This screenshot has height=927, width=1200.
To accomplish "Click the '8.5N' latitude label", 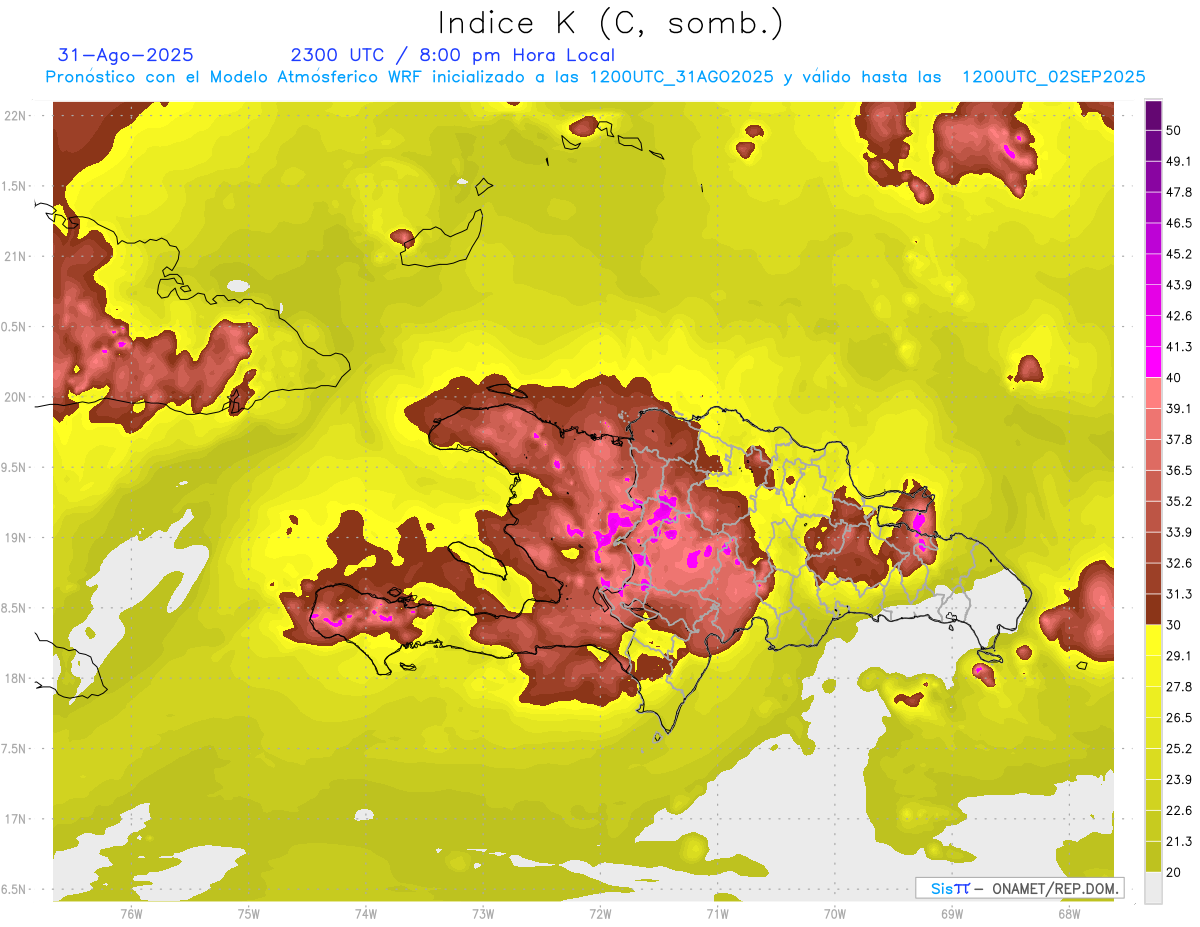I will click(x=16, y=608).
